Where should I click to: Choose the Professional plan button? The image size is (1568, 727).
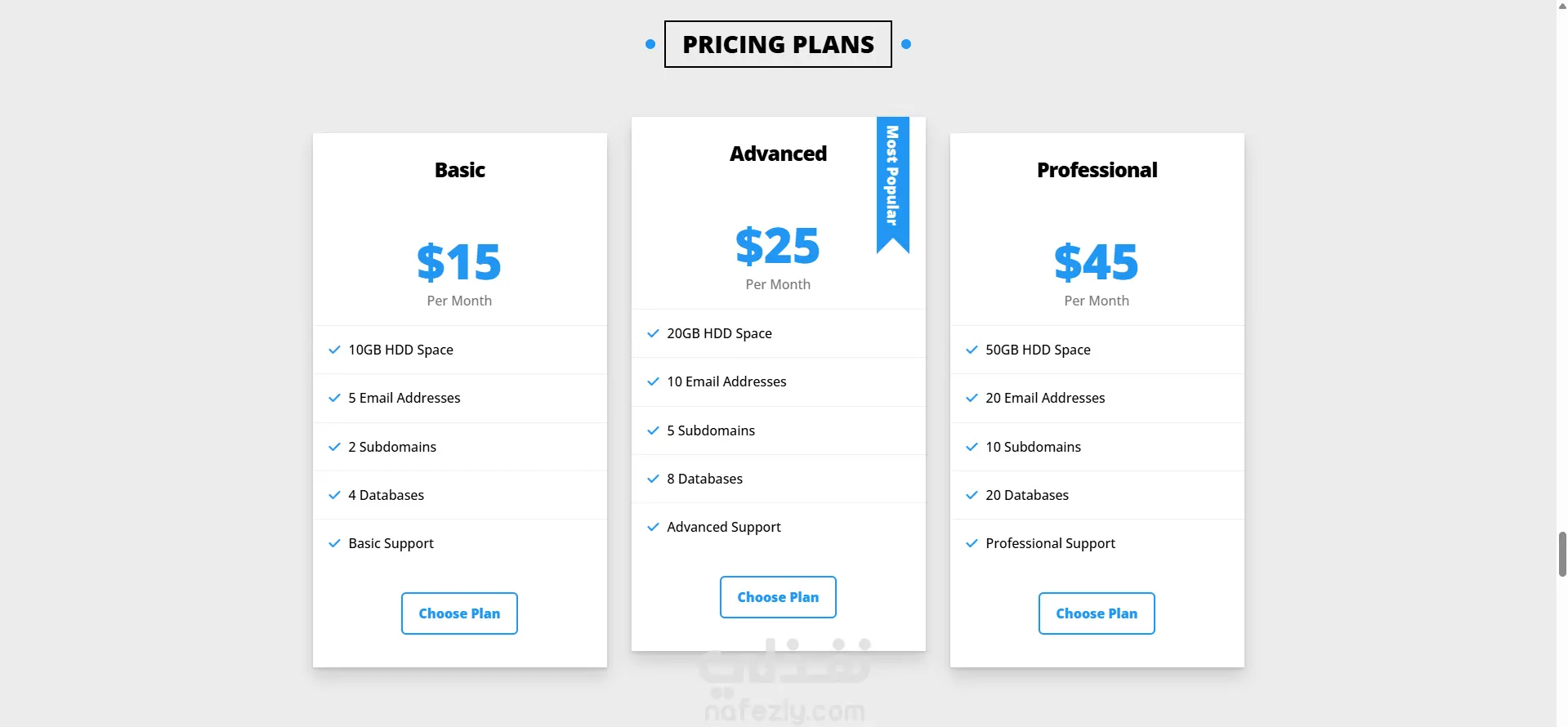coord(1097,613)
